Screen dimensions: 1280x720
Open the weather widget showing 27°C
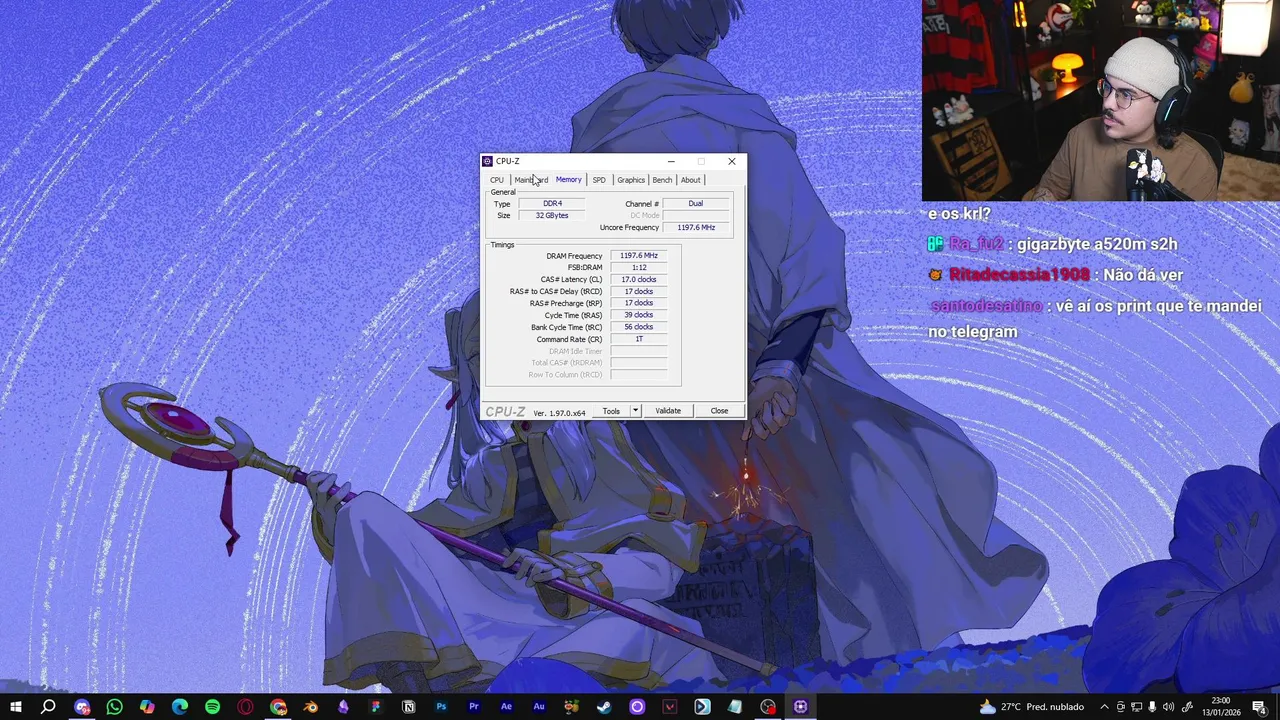pyautogui.click(x=1033, y=707)
